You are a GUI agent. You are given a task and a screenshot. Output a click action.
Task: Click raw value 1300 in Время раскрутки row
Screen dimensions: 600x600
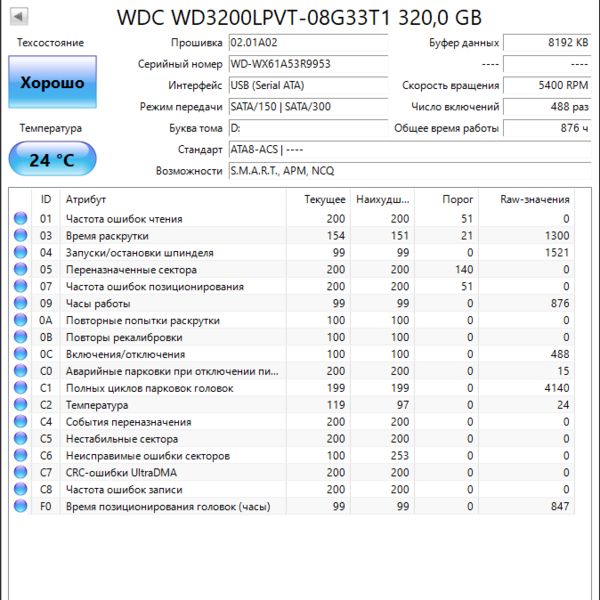(557, 236)
